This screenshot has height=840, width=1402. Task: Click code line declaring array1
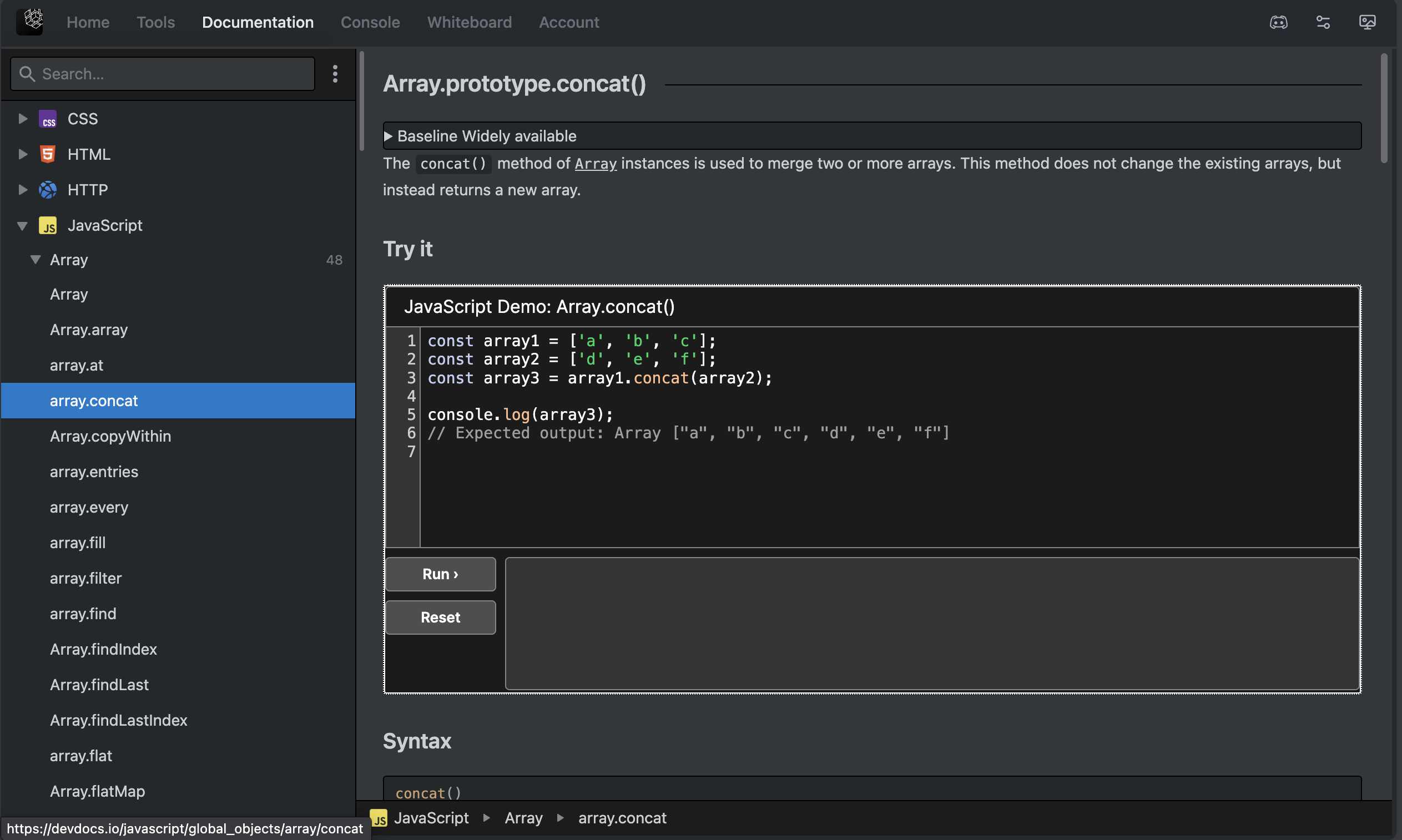coord(572,341)
